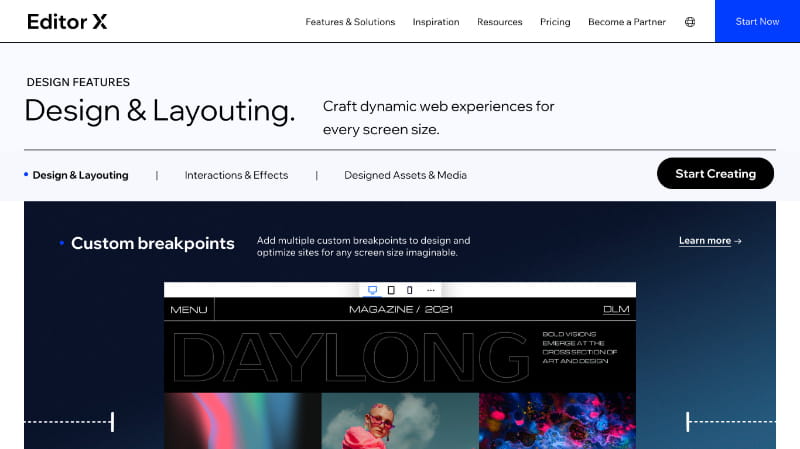
Task: Click the globe language icon
Action: point(690,22)
